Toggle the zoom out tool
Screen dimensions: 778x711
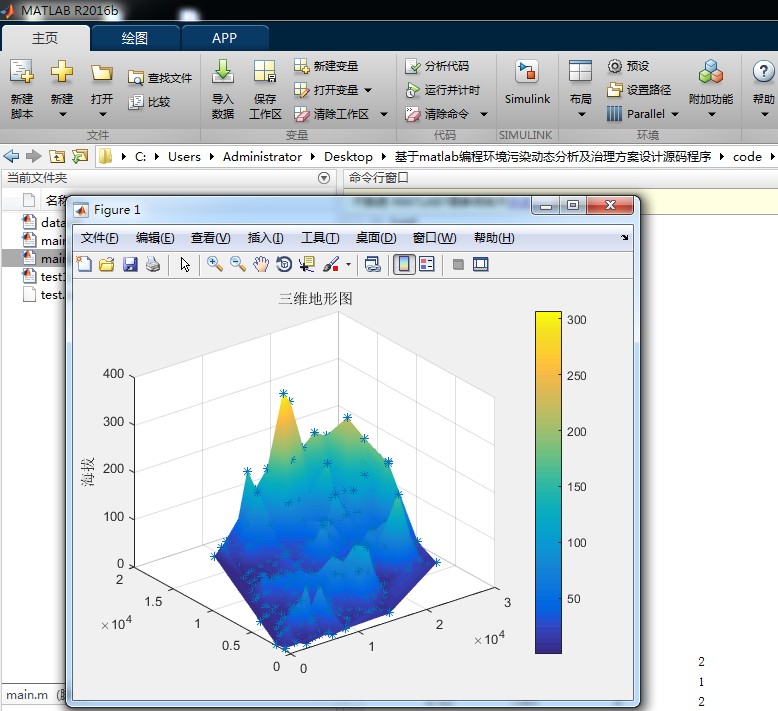tap(238, 264)
